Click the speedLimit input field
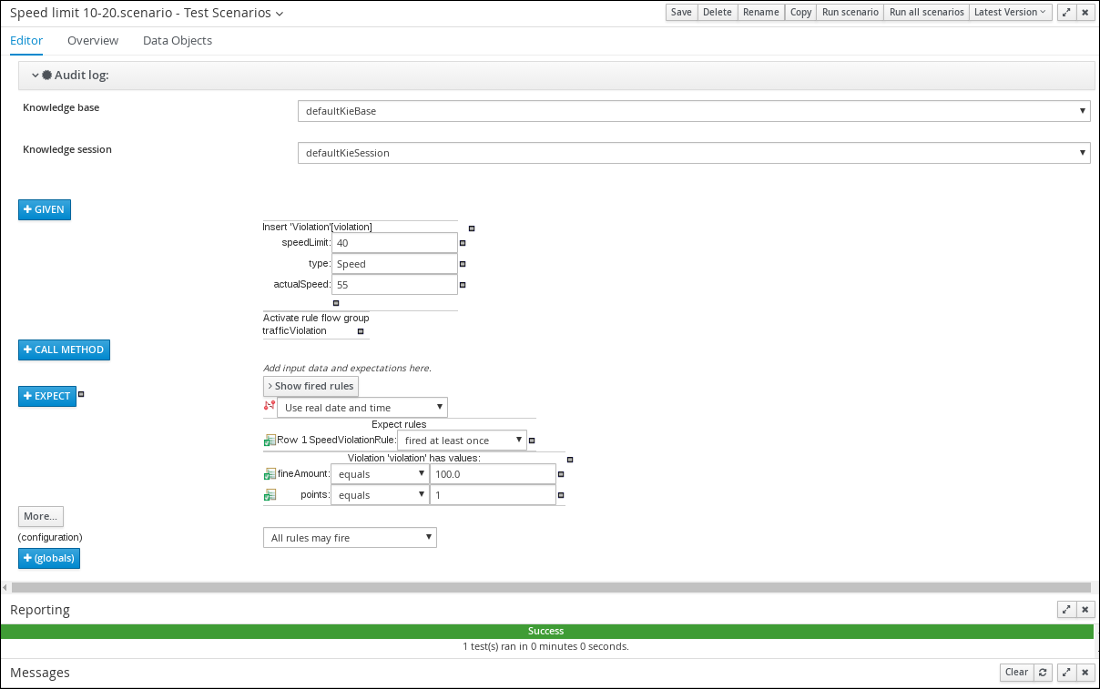The height and width of the screenshot is (689, 1100). tap(394, 243)
